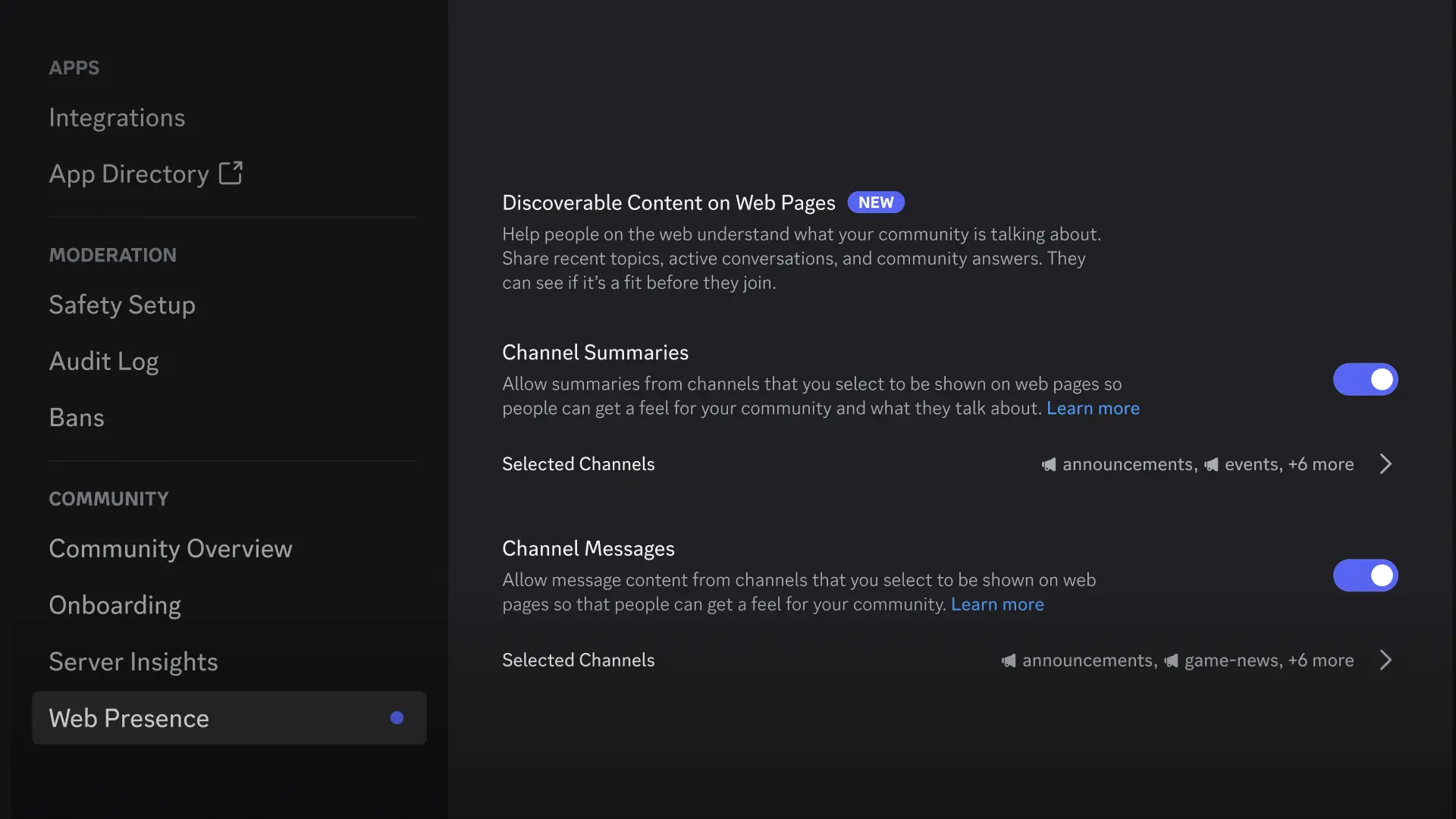Viewport: 1456px width, 819px height.
Task: Click the Channel Summaries heading
Action: pyautogui.click(x=595, y=353)
